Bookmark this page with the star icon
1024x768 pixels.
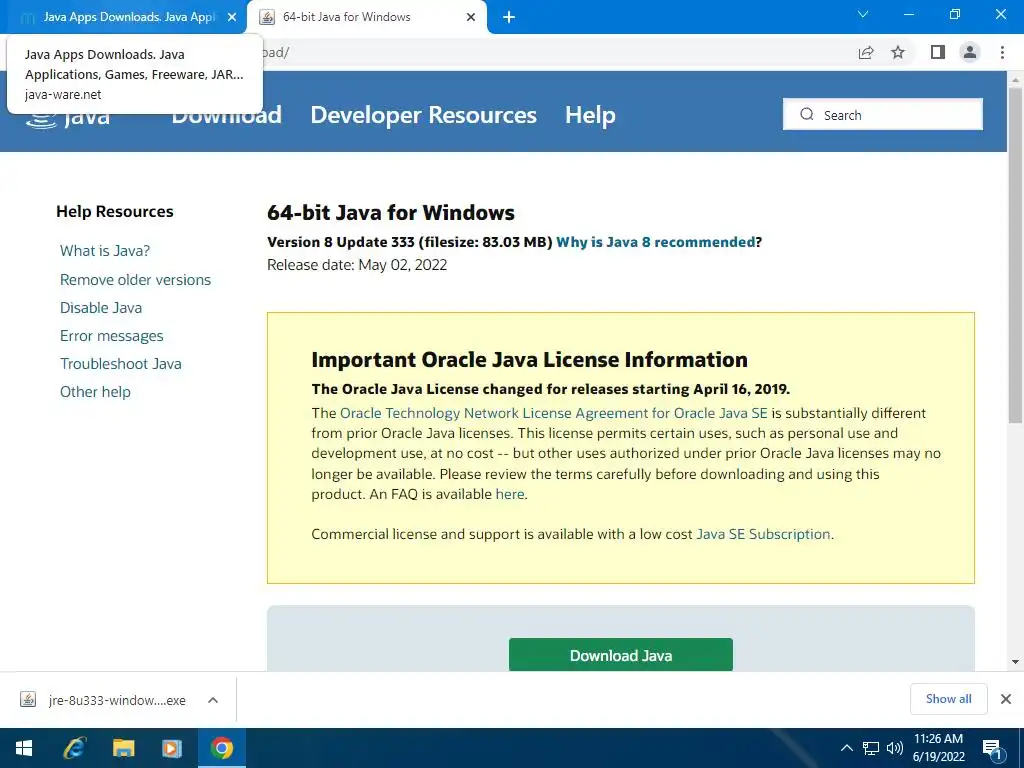pos(898,52)
